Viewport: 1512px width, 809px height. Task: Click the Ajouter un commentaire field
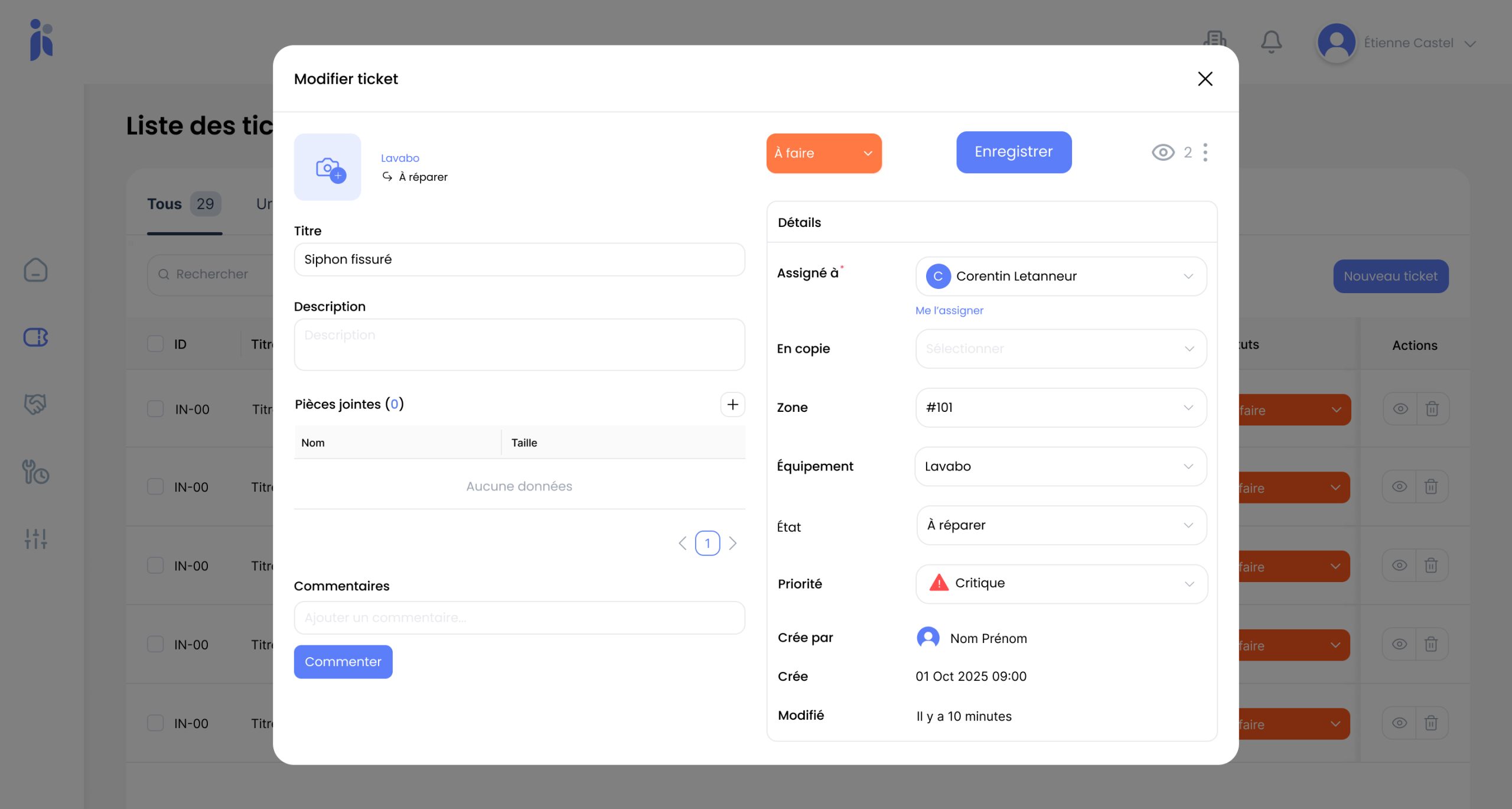coord(519,618)
